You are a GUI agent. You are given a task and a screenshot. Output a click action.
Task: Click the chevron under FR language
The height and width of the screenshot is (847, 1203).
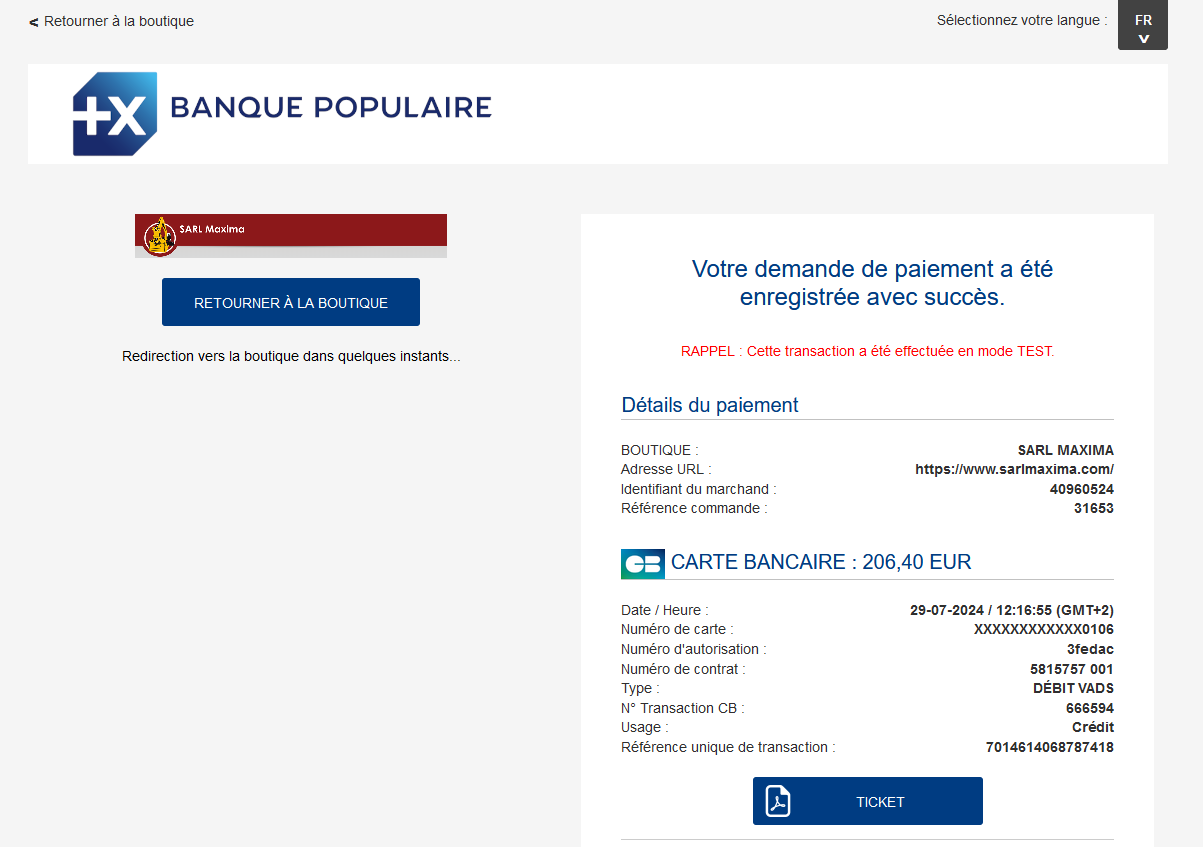(1144, 39)
